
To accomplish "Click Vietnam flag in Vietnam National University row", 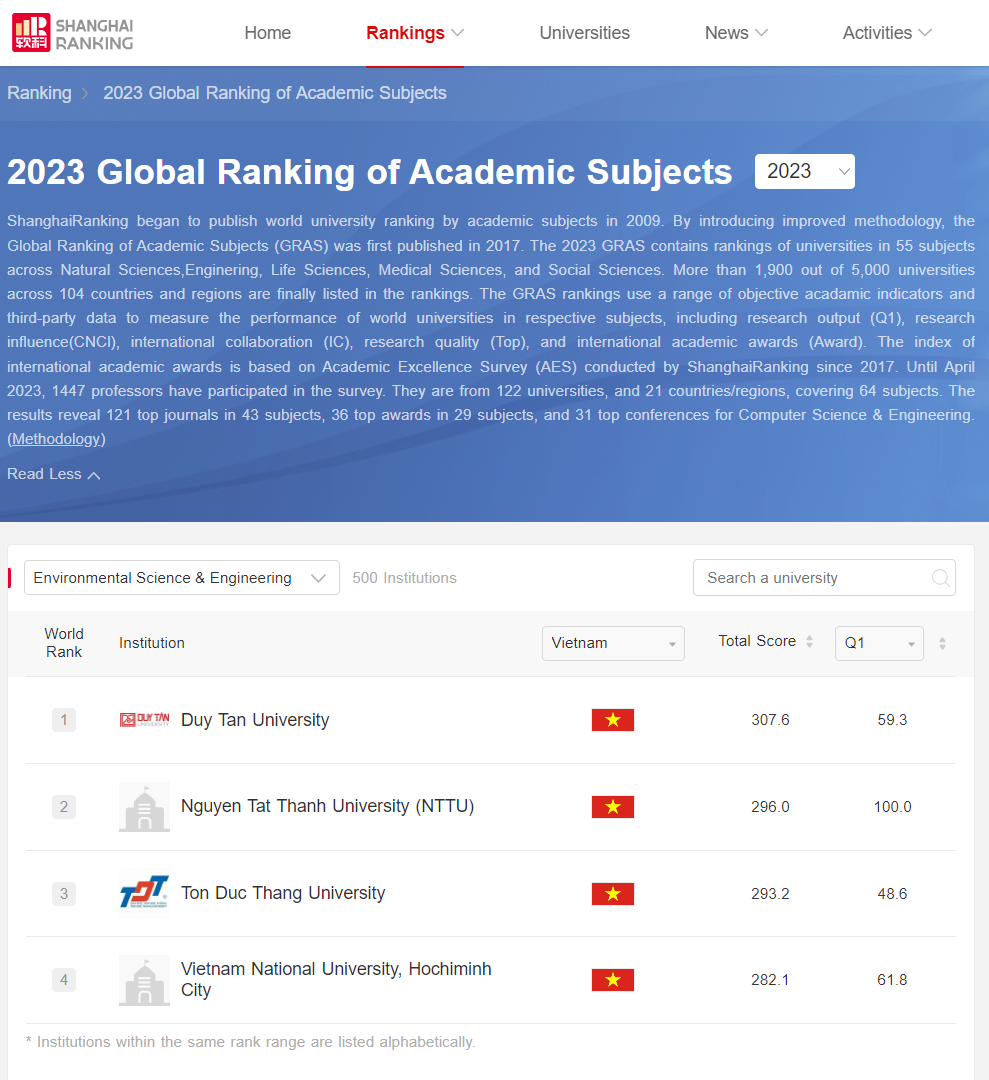I will (x=613, y=979).
